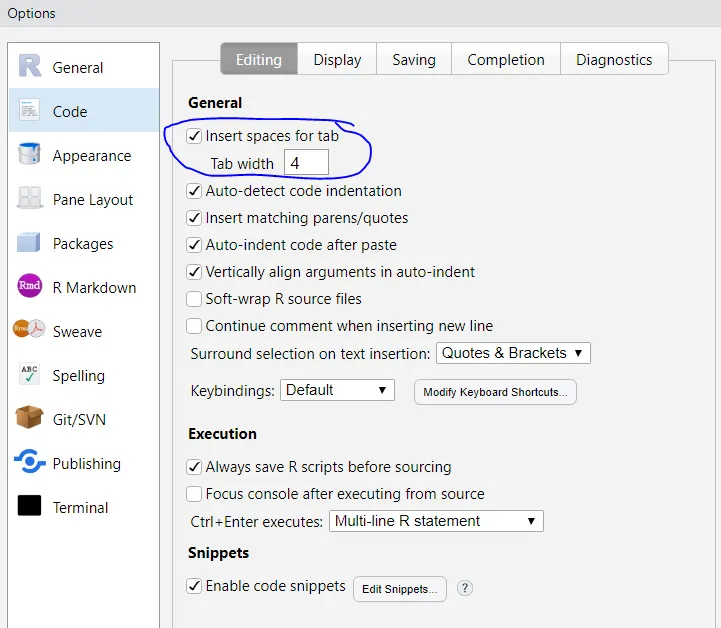The image size is (721, 628).
Task: Open the Publishing section icon
Action: [x=30, y=463]
